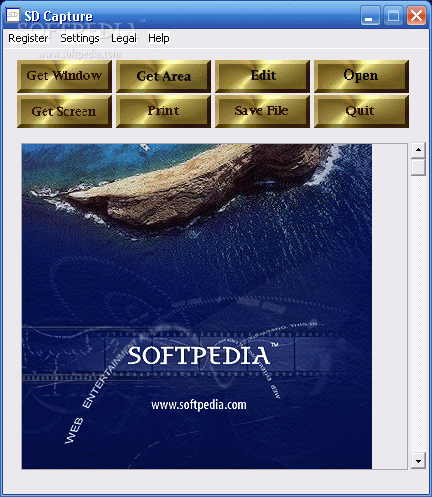Select the Get Area capture button
This screenshot has width=432, height=497.
(x=163, y=76)
